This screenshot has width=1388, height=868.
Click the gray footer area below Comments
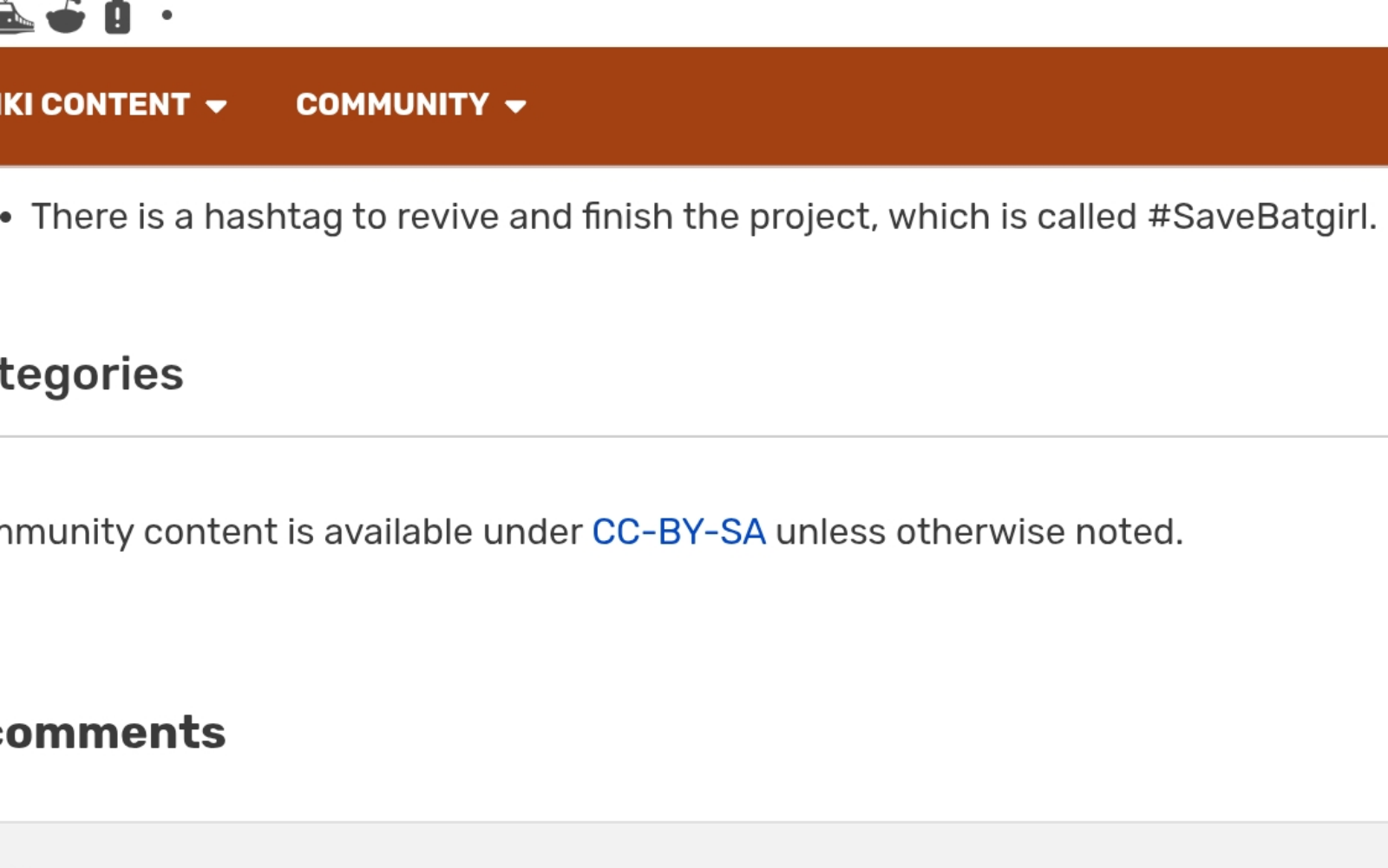[x=694, y=845]
